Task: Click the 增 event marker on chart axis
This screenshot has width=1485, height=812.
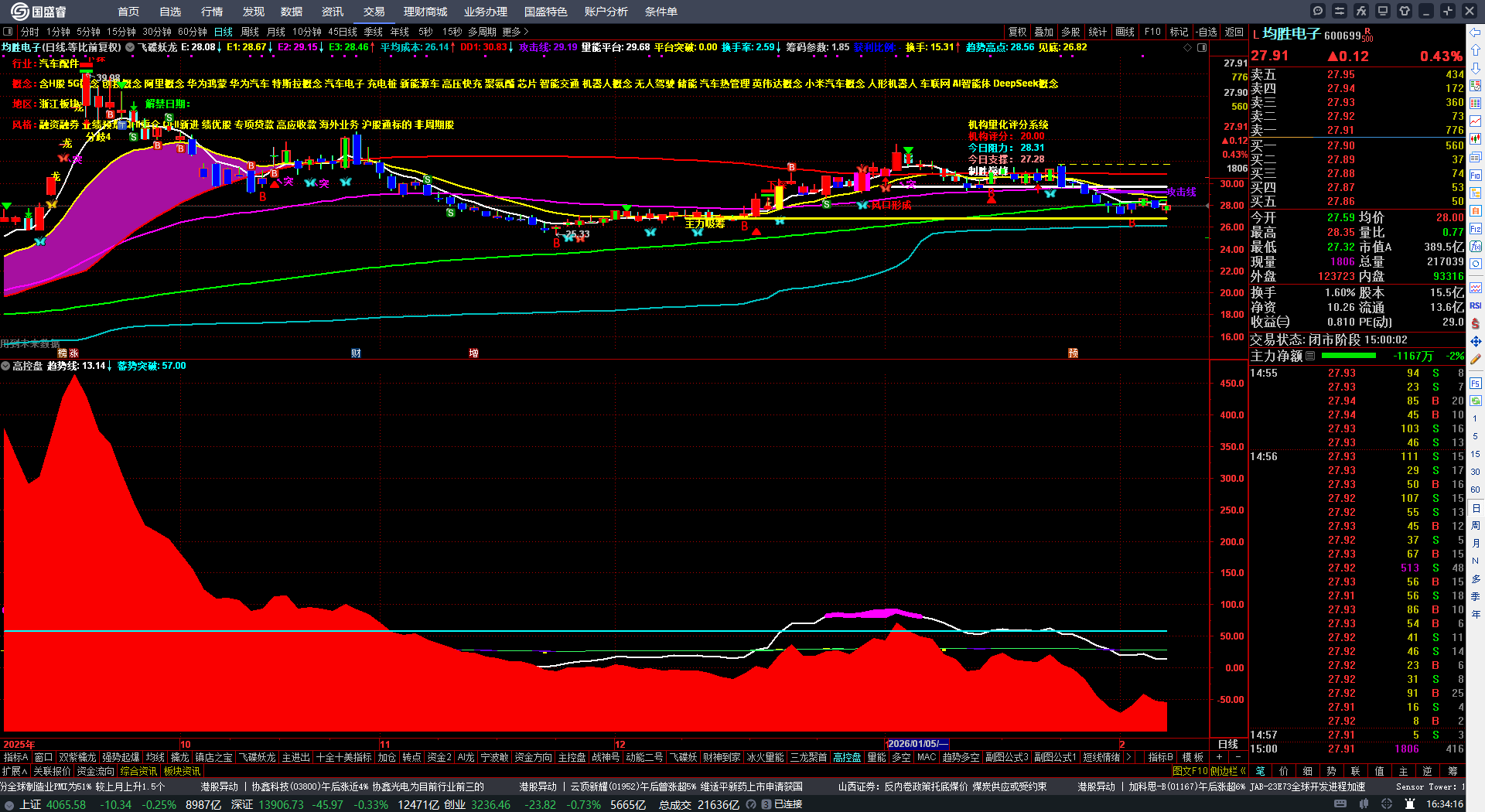Action: 473,353
